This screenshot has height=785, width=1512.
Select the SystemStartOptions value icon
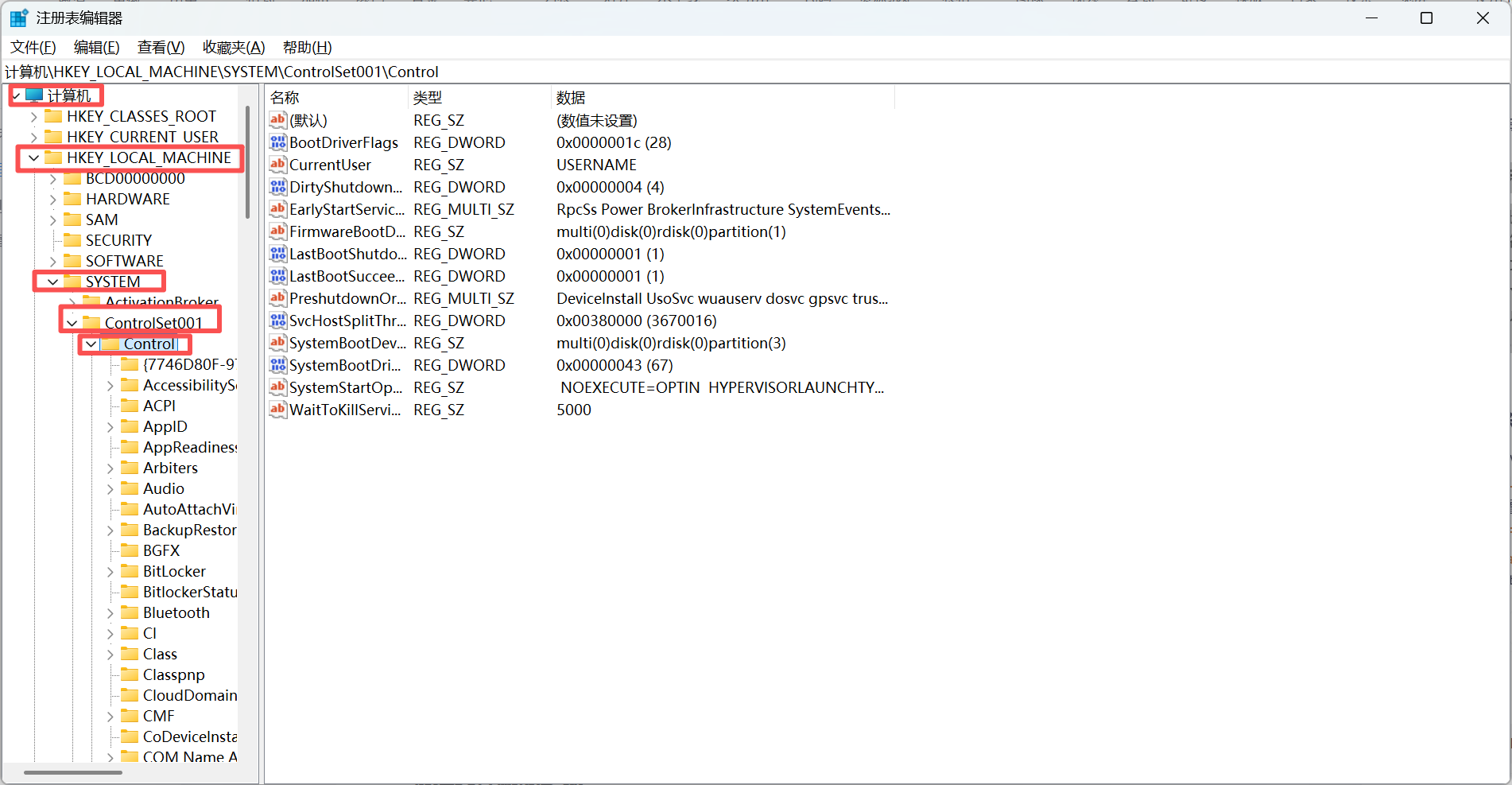tap(277, 387)
